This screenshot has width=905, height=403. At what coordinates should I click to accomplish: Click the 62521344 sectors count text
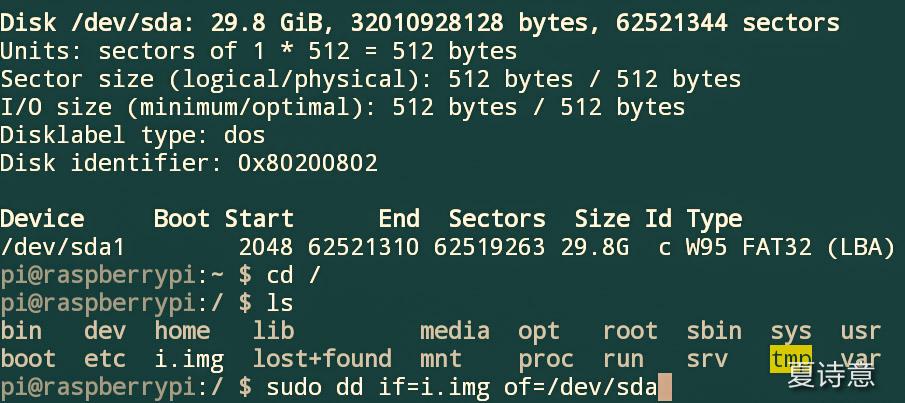click(x=728, y=23)
